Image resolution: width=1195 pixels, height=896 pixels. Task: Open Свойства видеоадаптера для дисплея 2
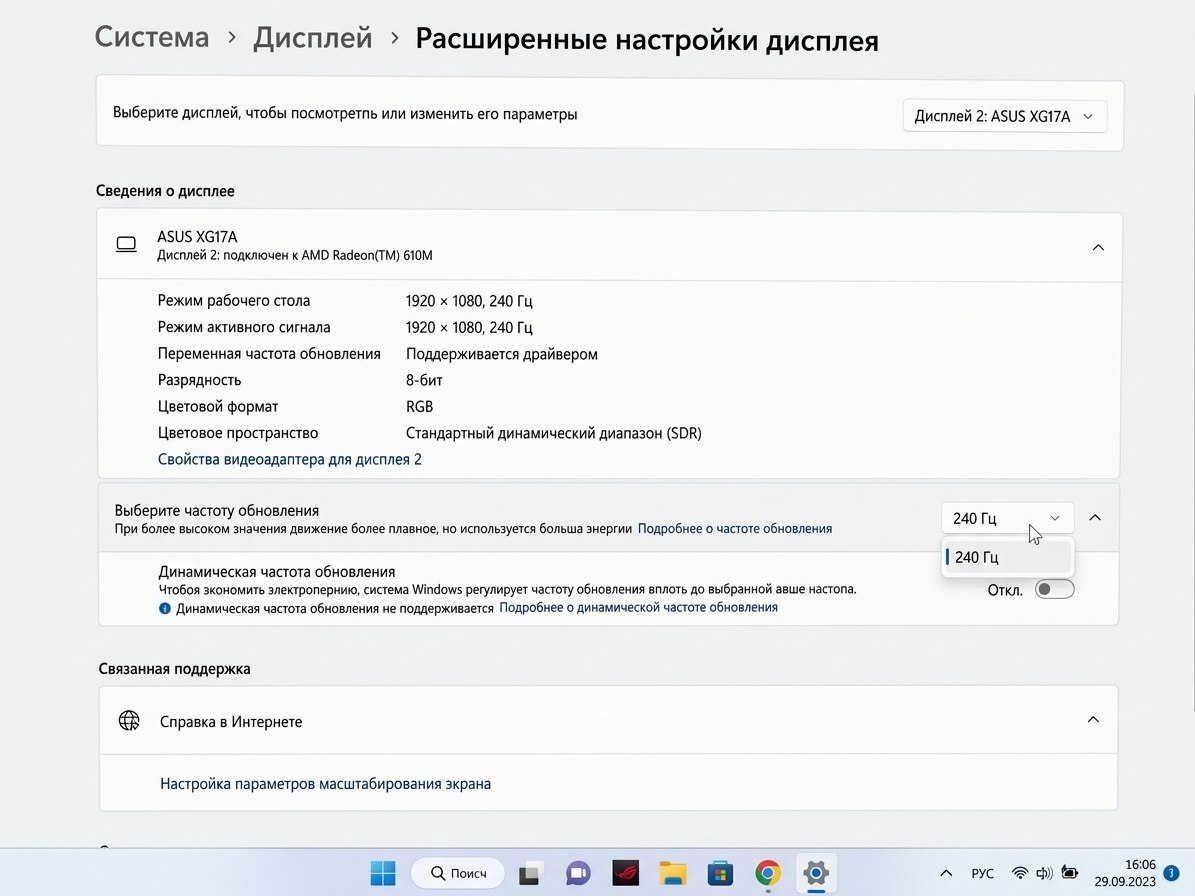(x=290, y=459)
